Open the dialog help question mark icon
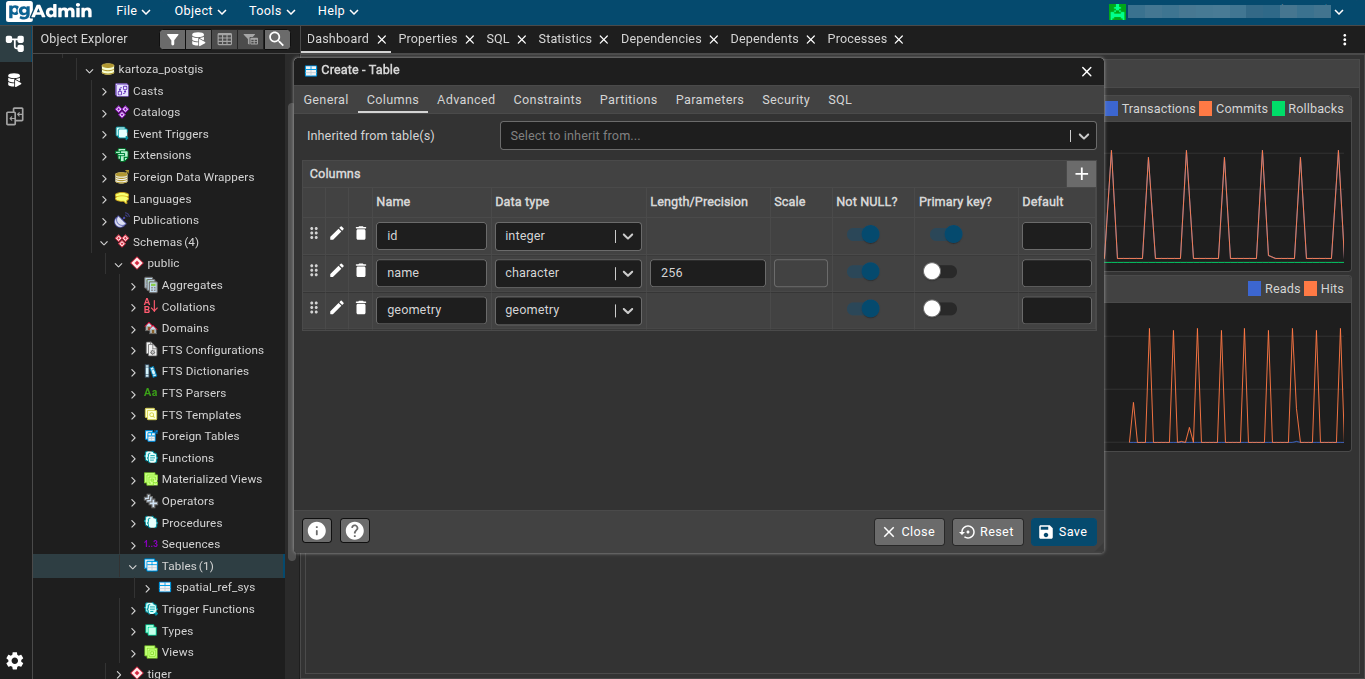The width and height of the screenshot is (1365, 679). tap(354, 530)
